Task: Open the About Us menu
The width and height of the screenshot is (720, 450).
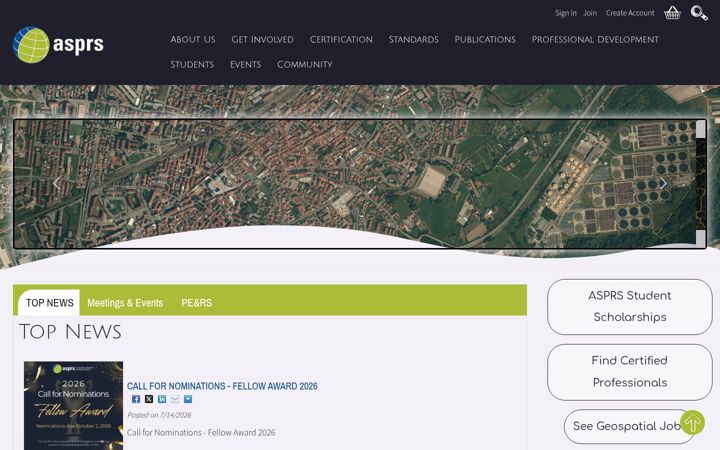Action: click(193, 39)
